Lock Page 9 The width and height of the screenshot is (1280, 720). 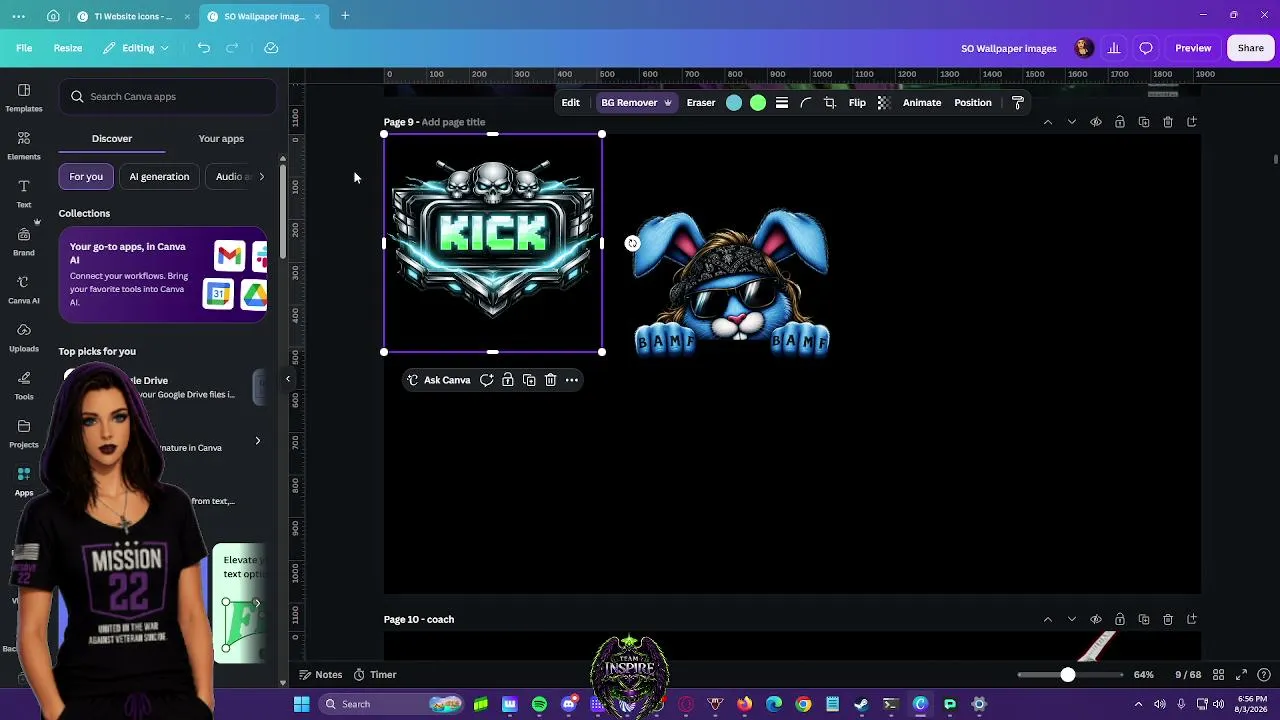pos(1120,122)
